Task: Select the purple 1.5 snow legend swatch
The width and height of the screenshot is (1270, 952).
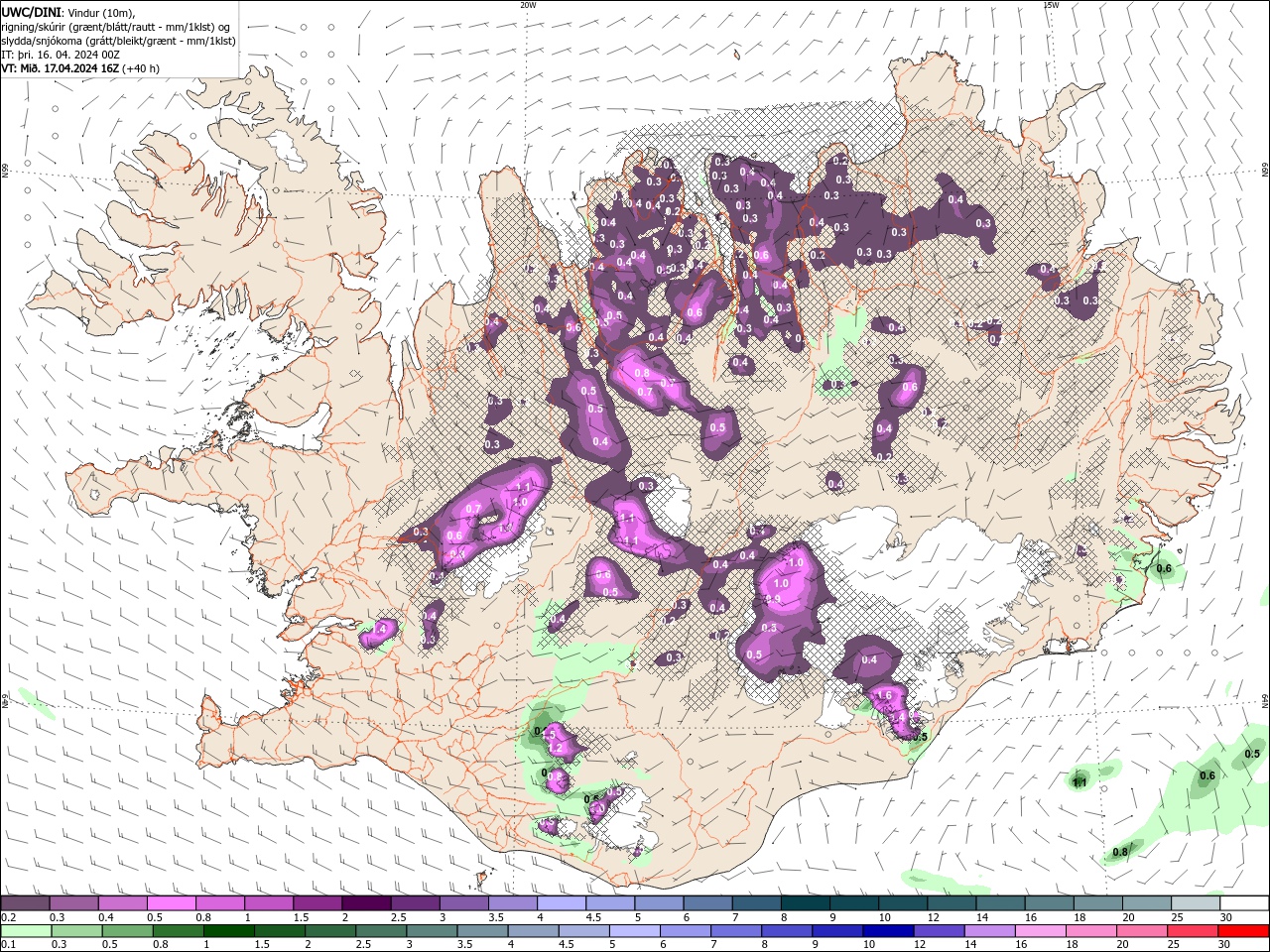Action: click(317, 903)
